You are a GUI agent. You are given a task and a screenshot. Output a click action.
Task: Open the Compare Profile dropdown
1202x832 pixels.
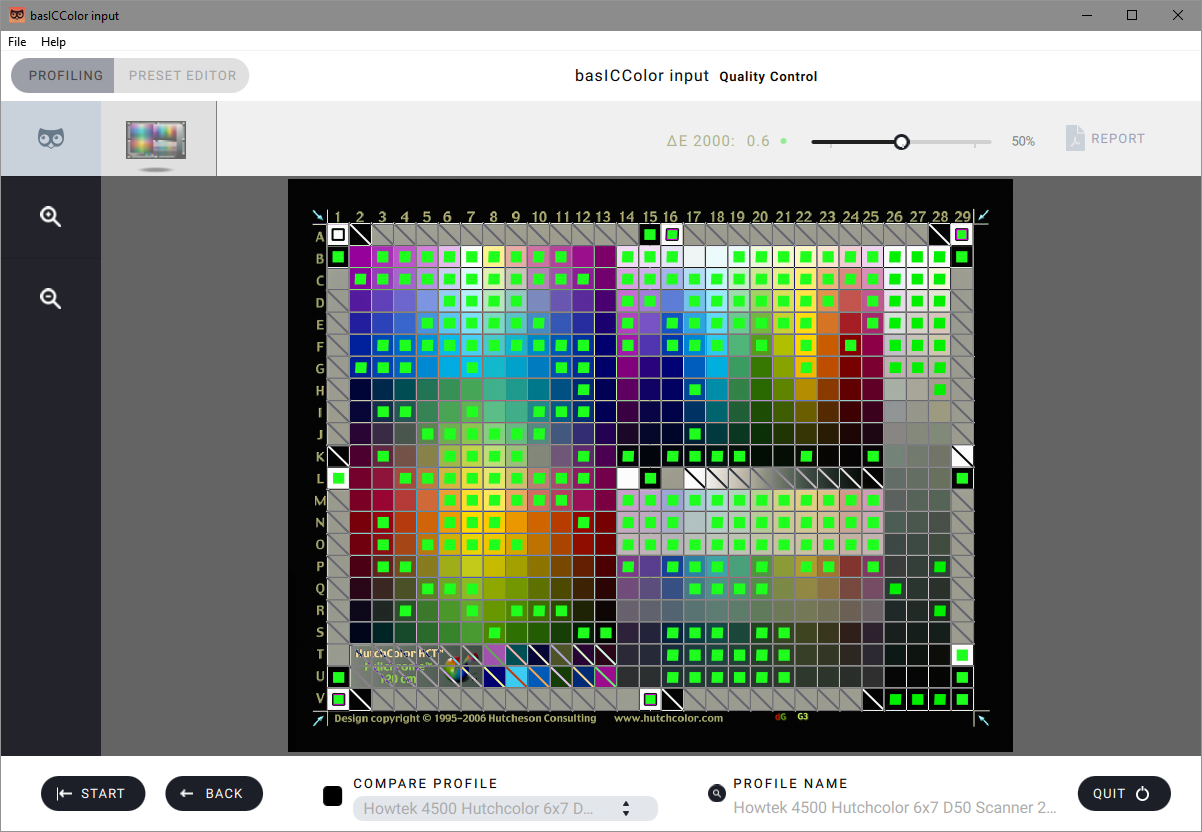(505, 808)
